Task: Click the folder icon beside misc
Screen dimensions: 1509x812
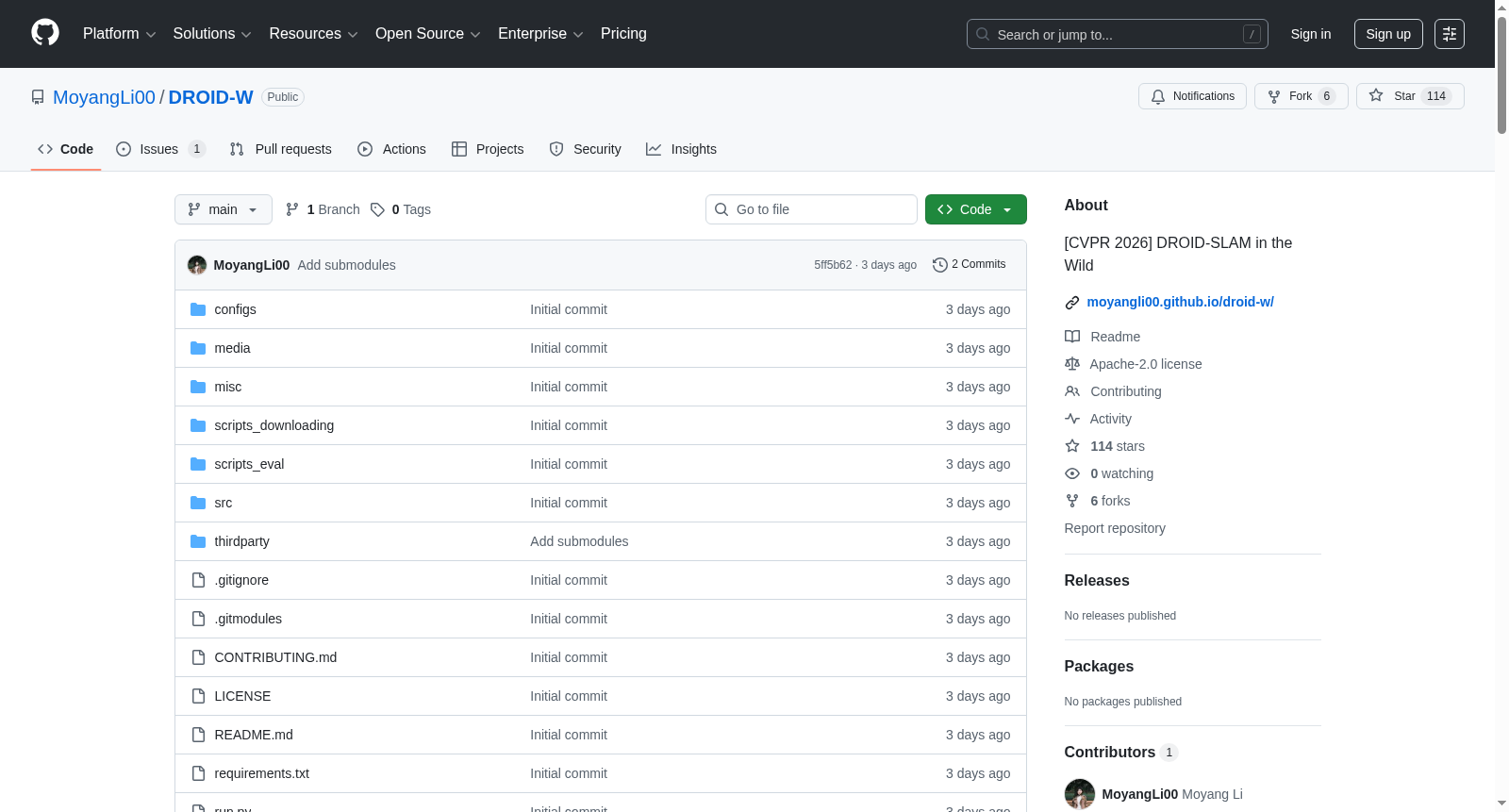Action: coord(198,387)
